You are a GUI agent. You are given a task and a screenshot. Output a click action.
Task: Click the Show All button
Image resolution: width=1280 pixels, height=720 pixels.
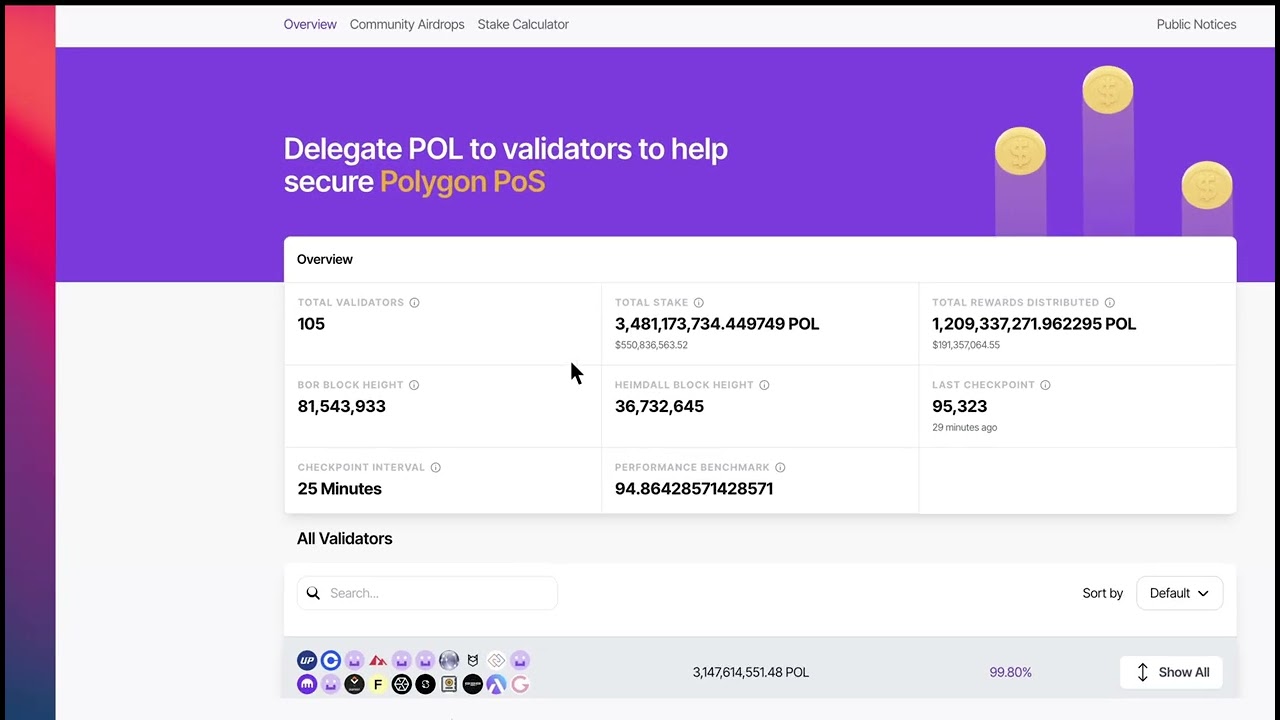(1171, 672)
